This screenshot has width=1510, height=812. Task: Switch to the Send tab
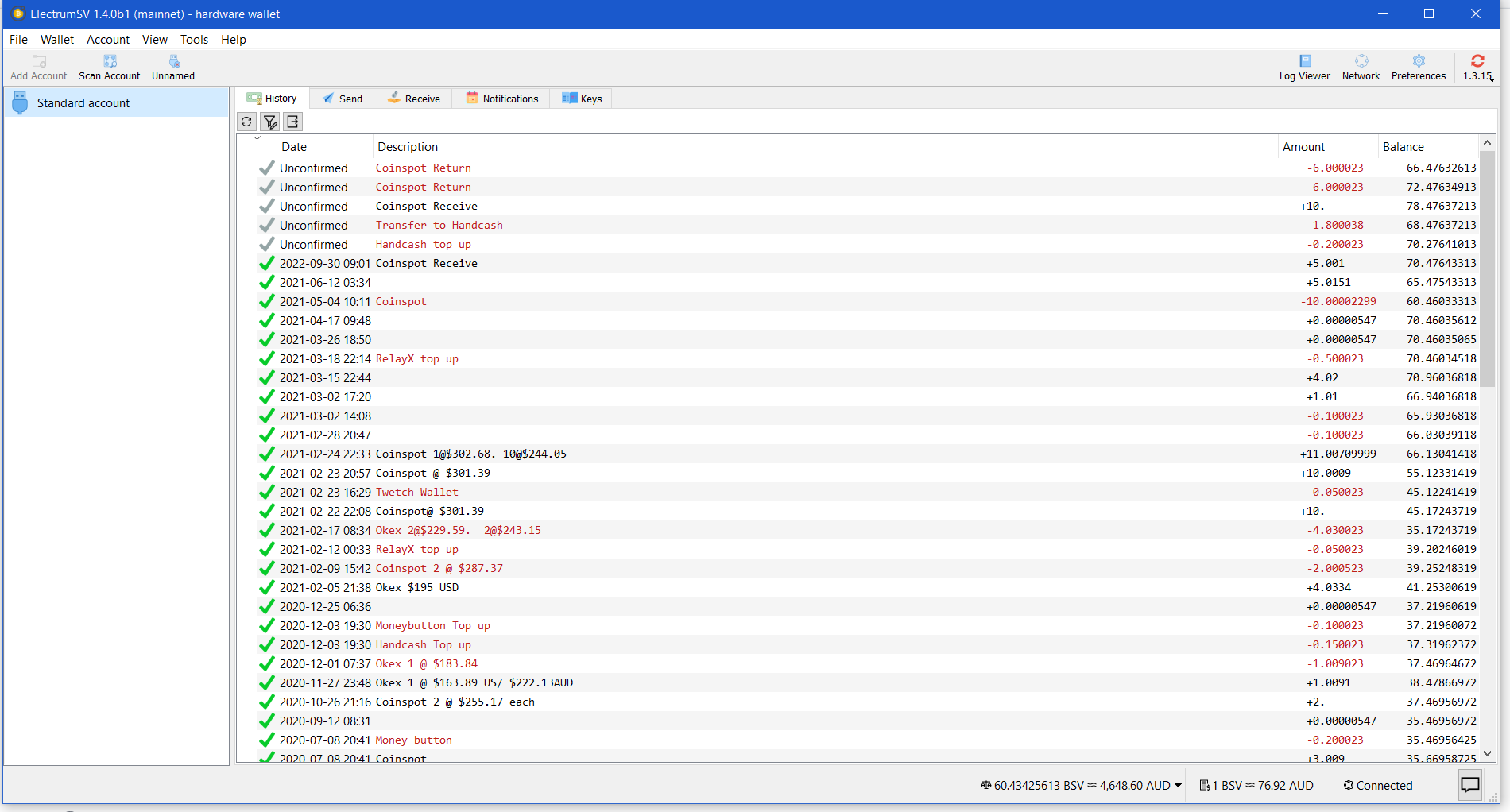[x=343, y=98]
